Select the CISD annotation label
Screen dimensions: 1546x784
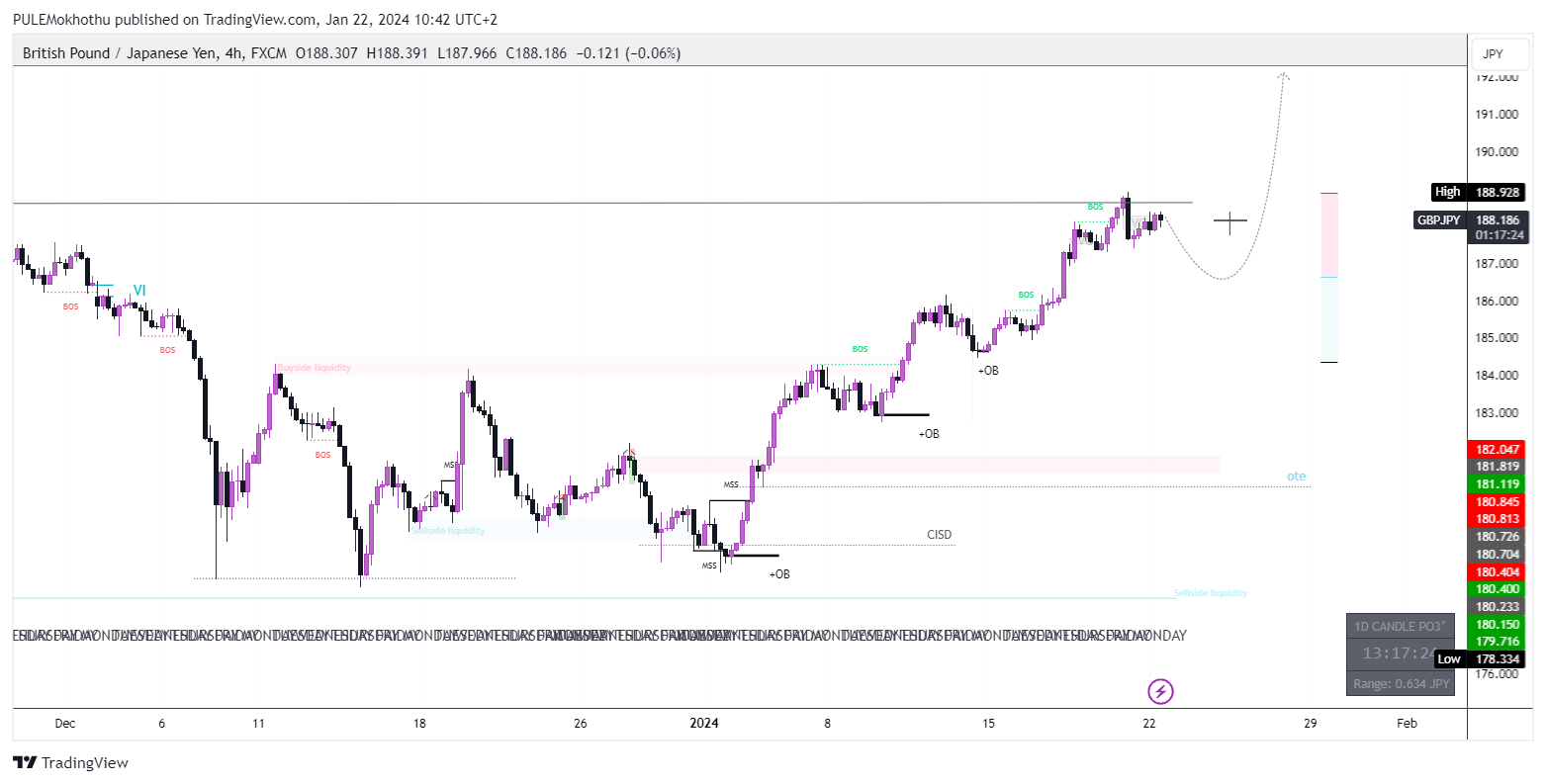(939, 535)
